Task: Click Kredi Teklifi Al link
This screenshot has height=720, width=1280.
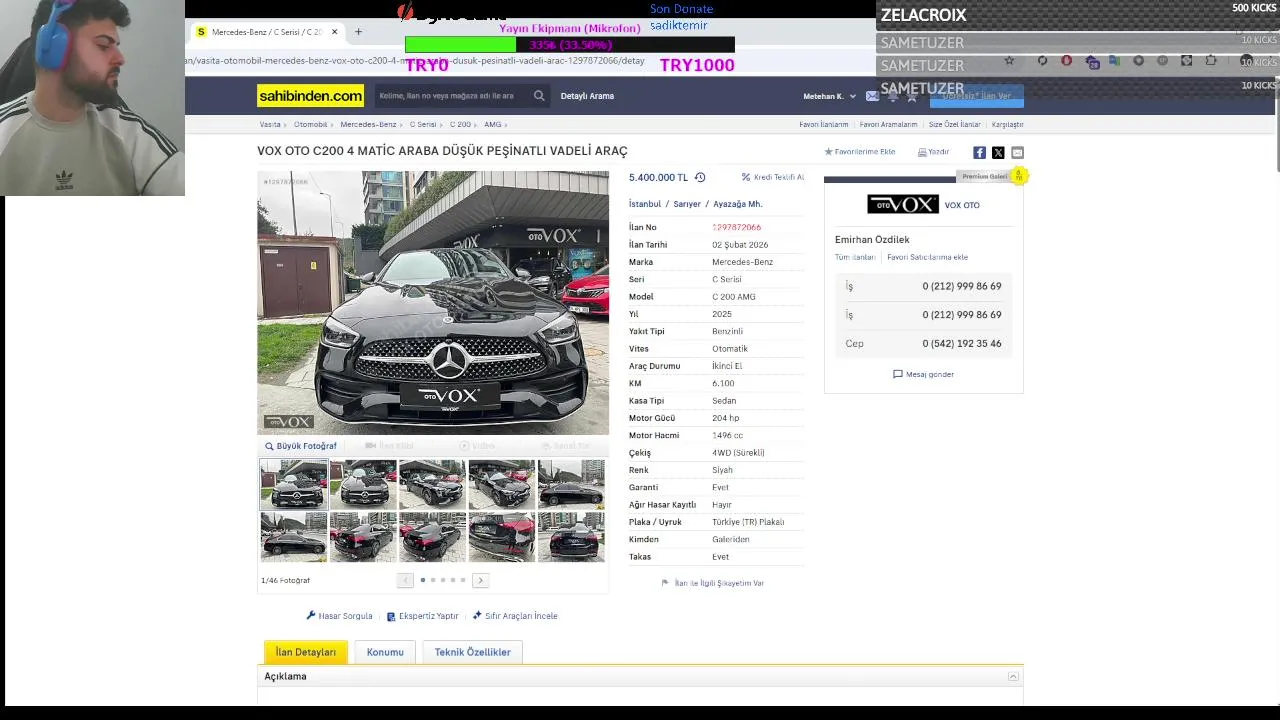Action: click(773, 177)
